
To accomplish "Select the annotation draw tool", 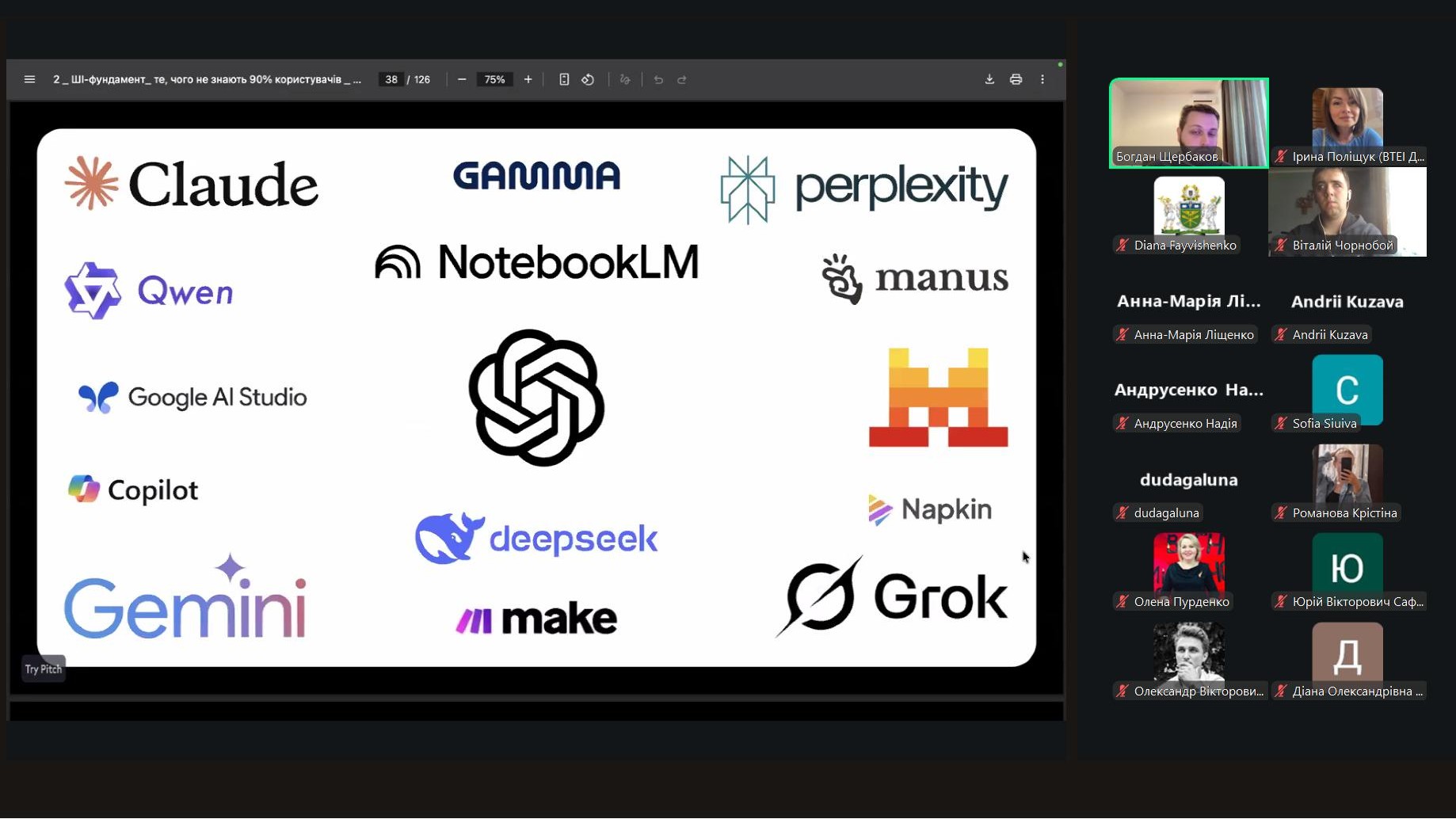I will point(625,79).
